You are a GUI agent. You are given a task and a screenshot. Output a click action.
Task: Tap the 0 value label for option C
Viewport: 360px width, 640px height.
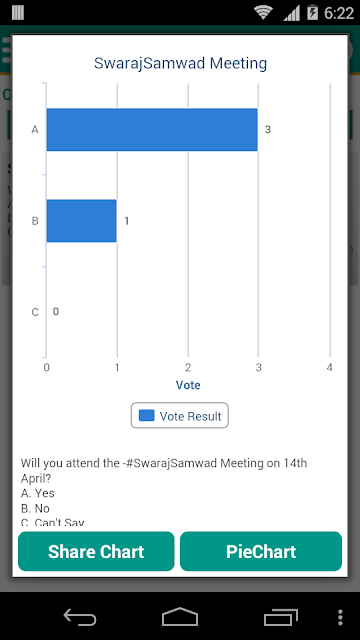click(56, 311)
